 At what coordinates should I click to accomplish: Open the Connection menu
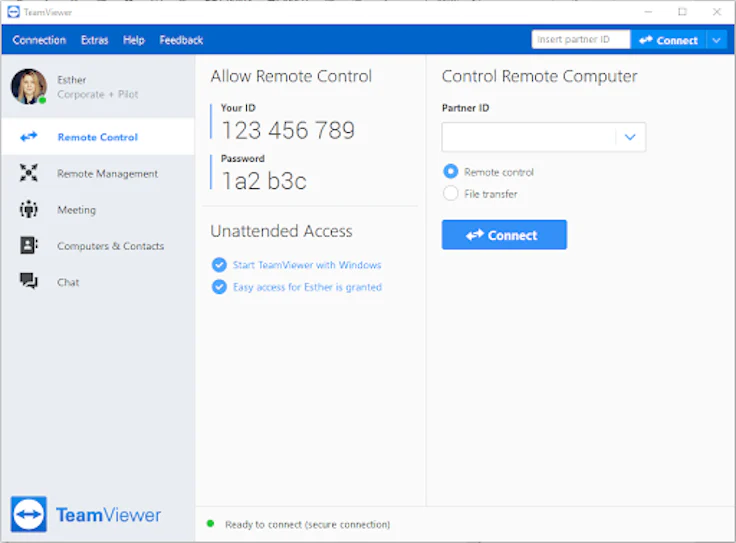(x=39, y=40)
